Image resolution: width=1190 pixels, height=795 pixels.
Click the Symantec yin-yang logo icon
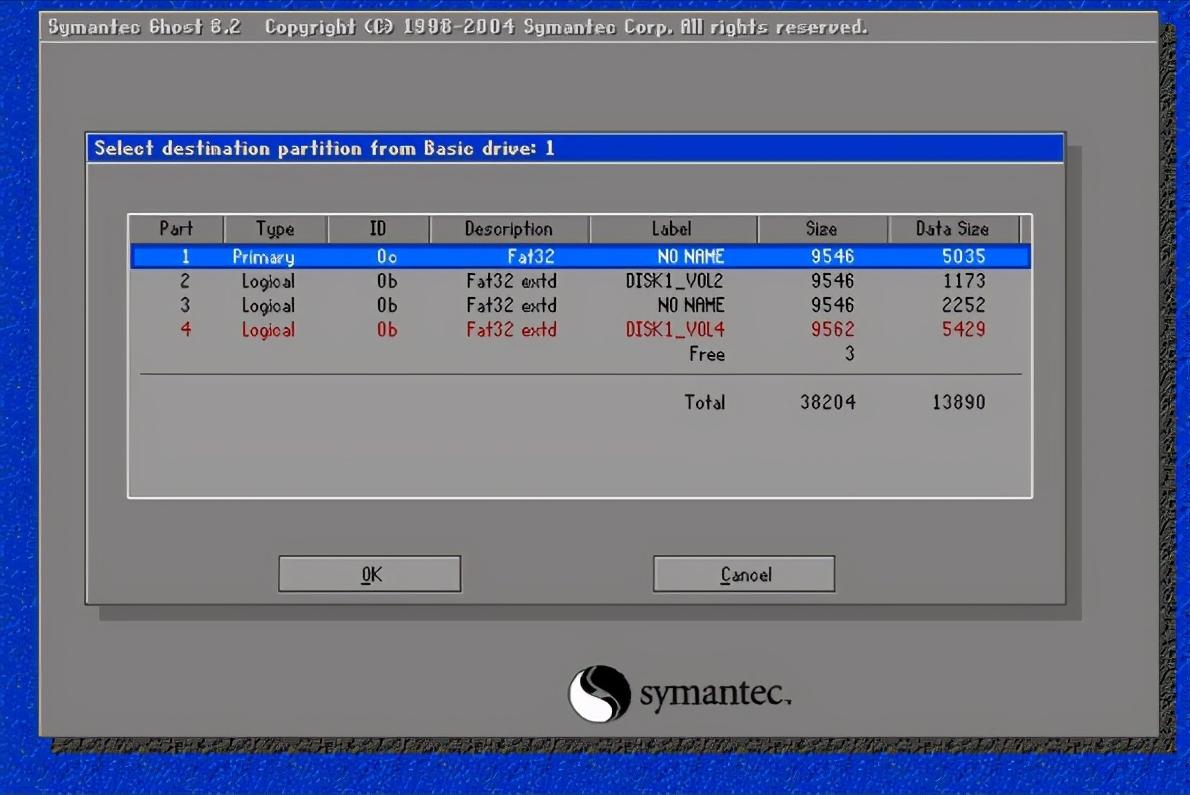(x=599, y=693)
